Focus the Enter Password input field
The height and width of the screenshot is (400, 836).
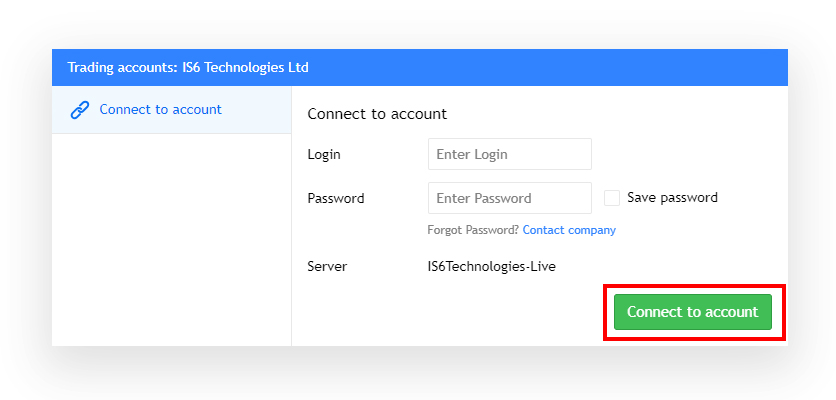510,198
